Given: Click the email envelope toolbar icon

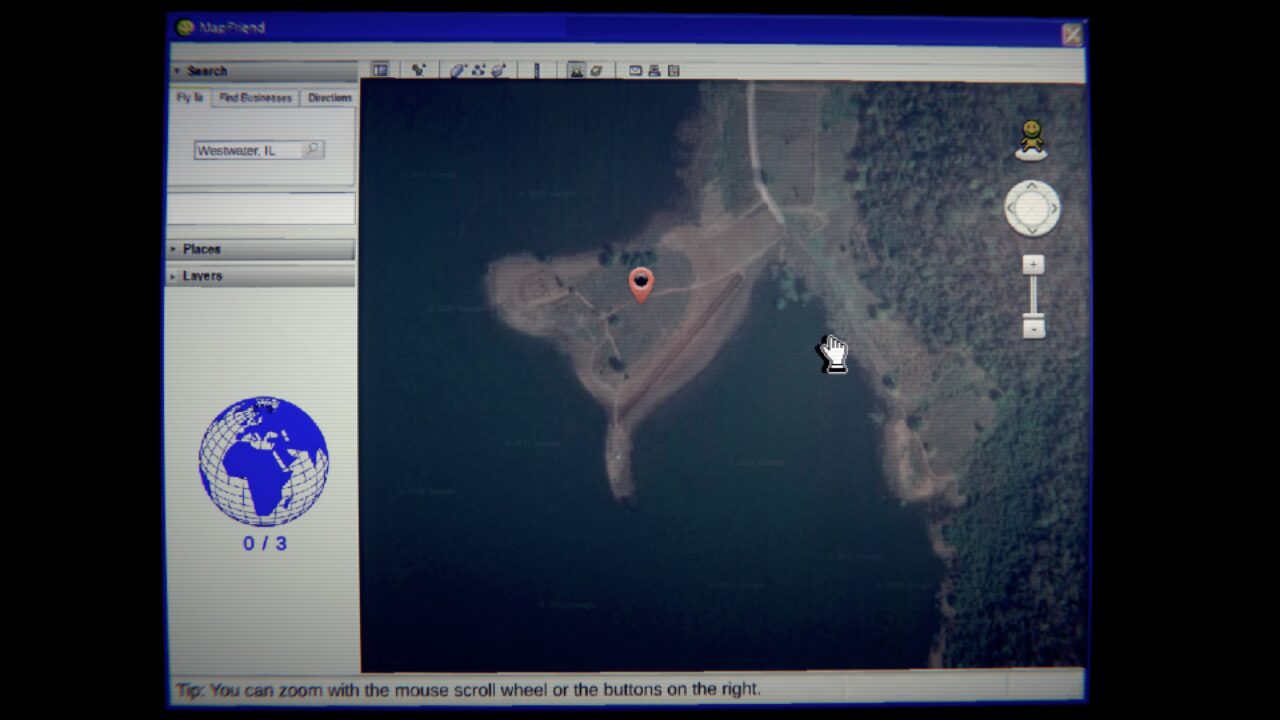Looking at the screenshot, I should 635,70.
